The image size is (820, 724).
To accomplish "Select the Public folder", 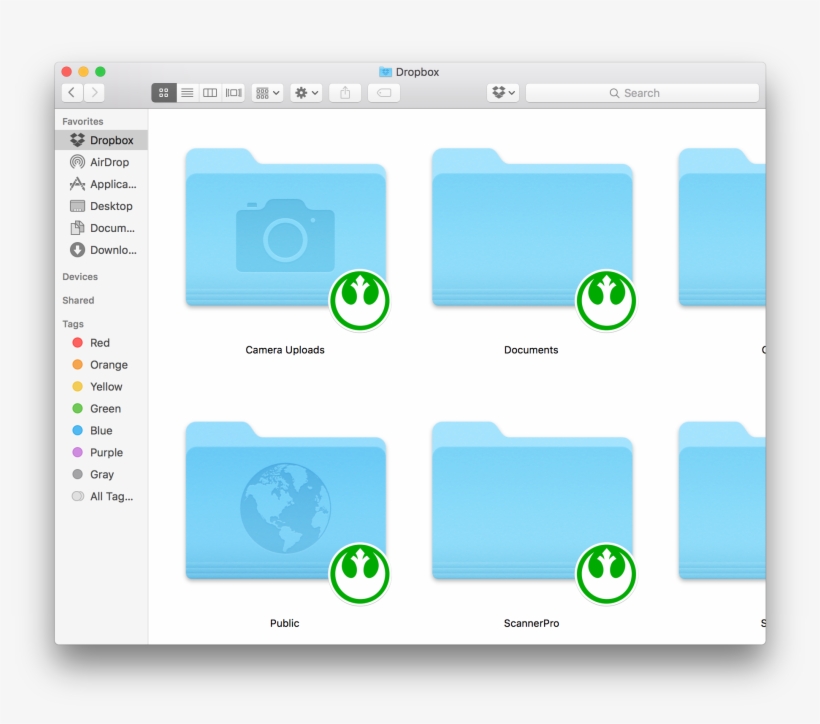I will [286, 501].
